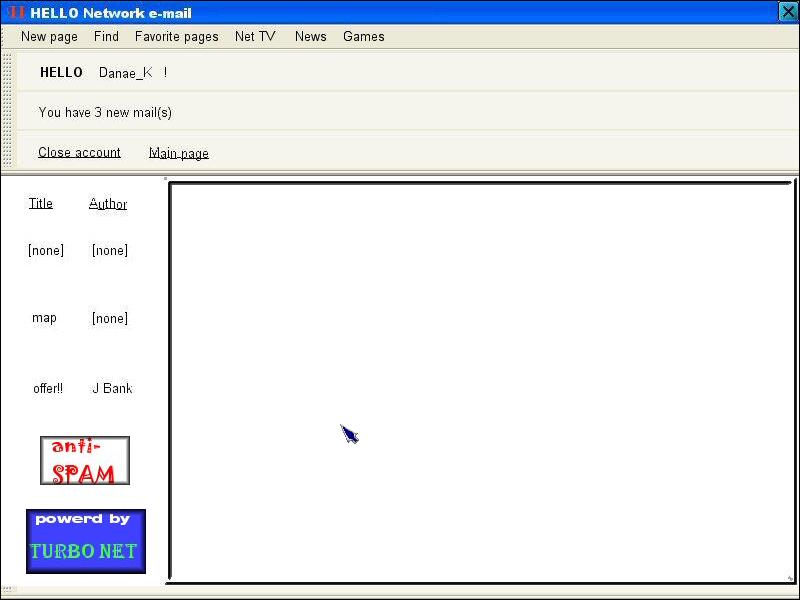The height and width of the screenshot is (600, 800).
Task: Close the HELLO Network e-mail window
Action: [788, 12]
